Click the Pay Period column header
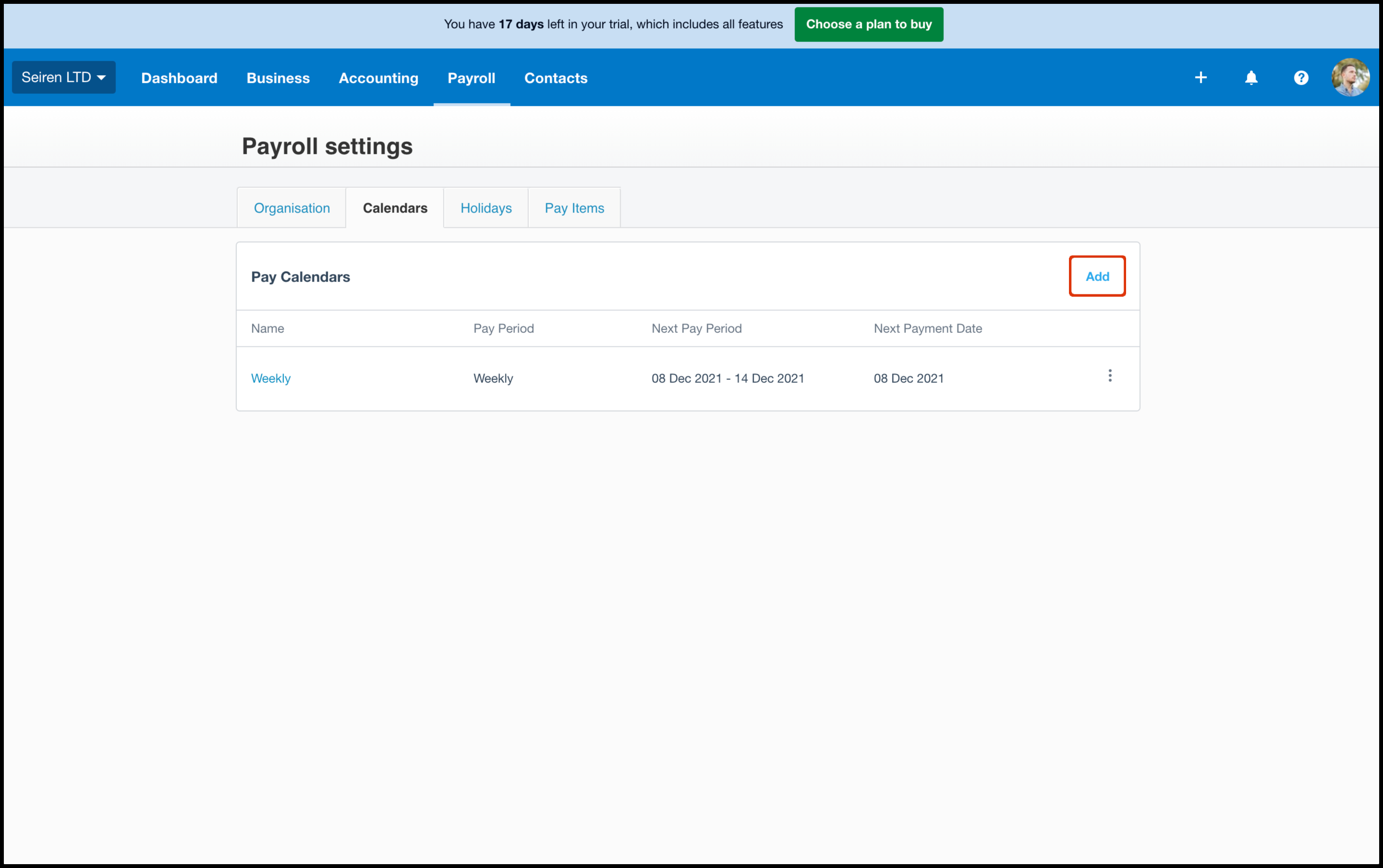The height and width of the screenshot is (868, 1383). point(503,328)
